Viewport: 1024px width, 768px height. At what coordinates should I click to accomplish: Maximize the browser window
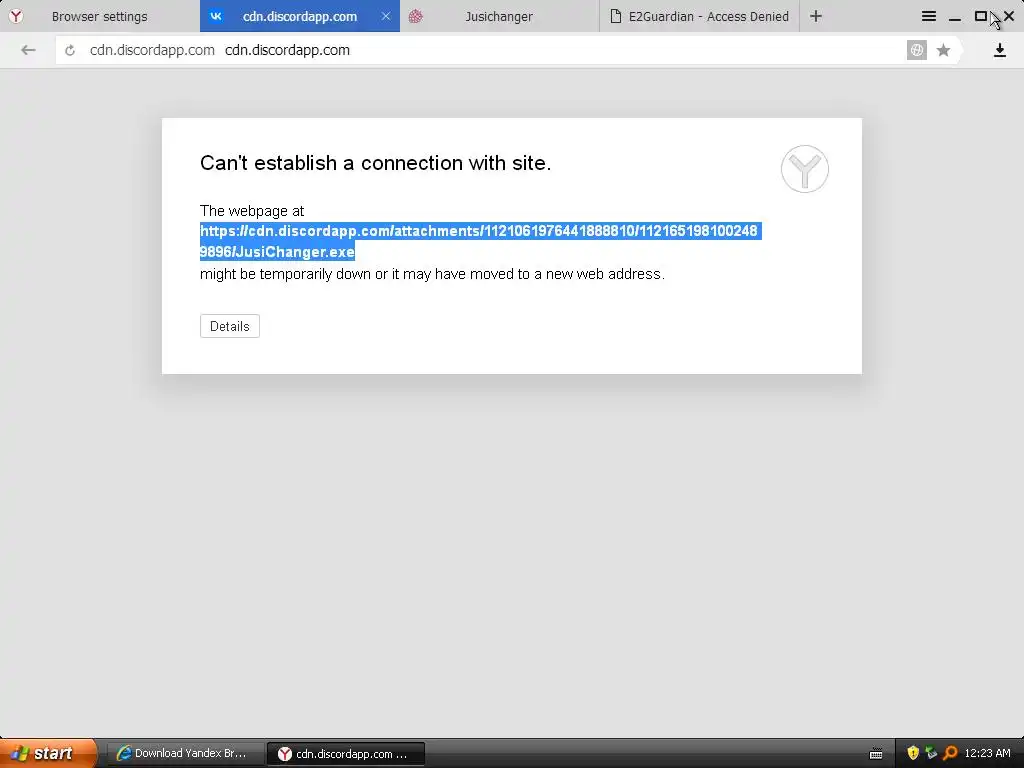981,16
